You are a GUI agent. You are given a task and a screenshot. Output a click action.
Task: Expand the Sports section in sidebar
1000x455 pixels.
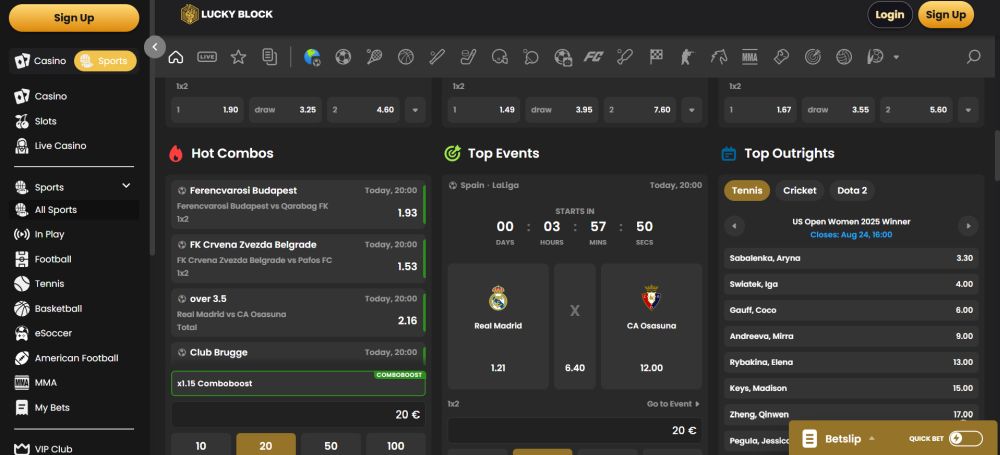click(126, 186)
